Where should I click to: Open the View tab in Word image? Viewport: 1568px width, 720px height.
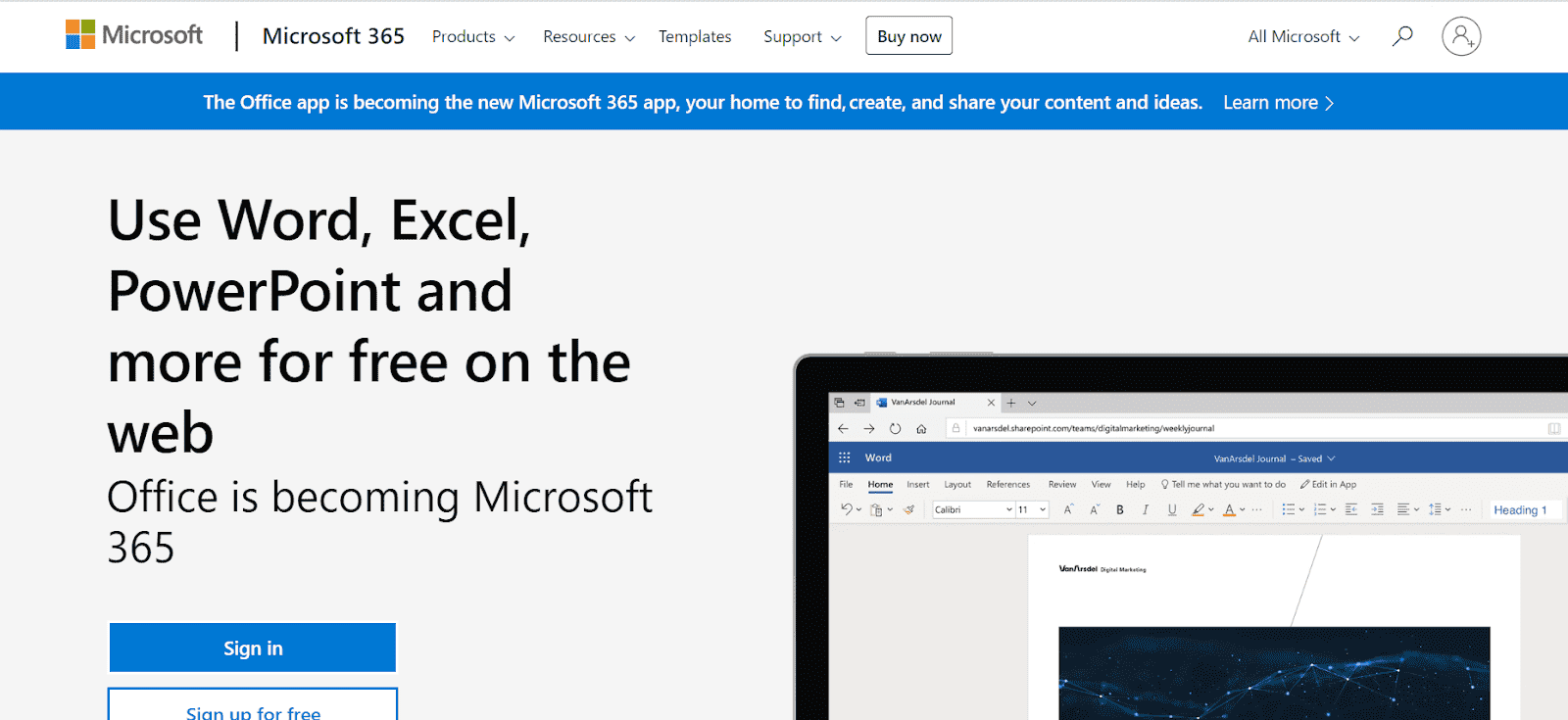coord(1101,484)
